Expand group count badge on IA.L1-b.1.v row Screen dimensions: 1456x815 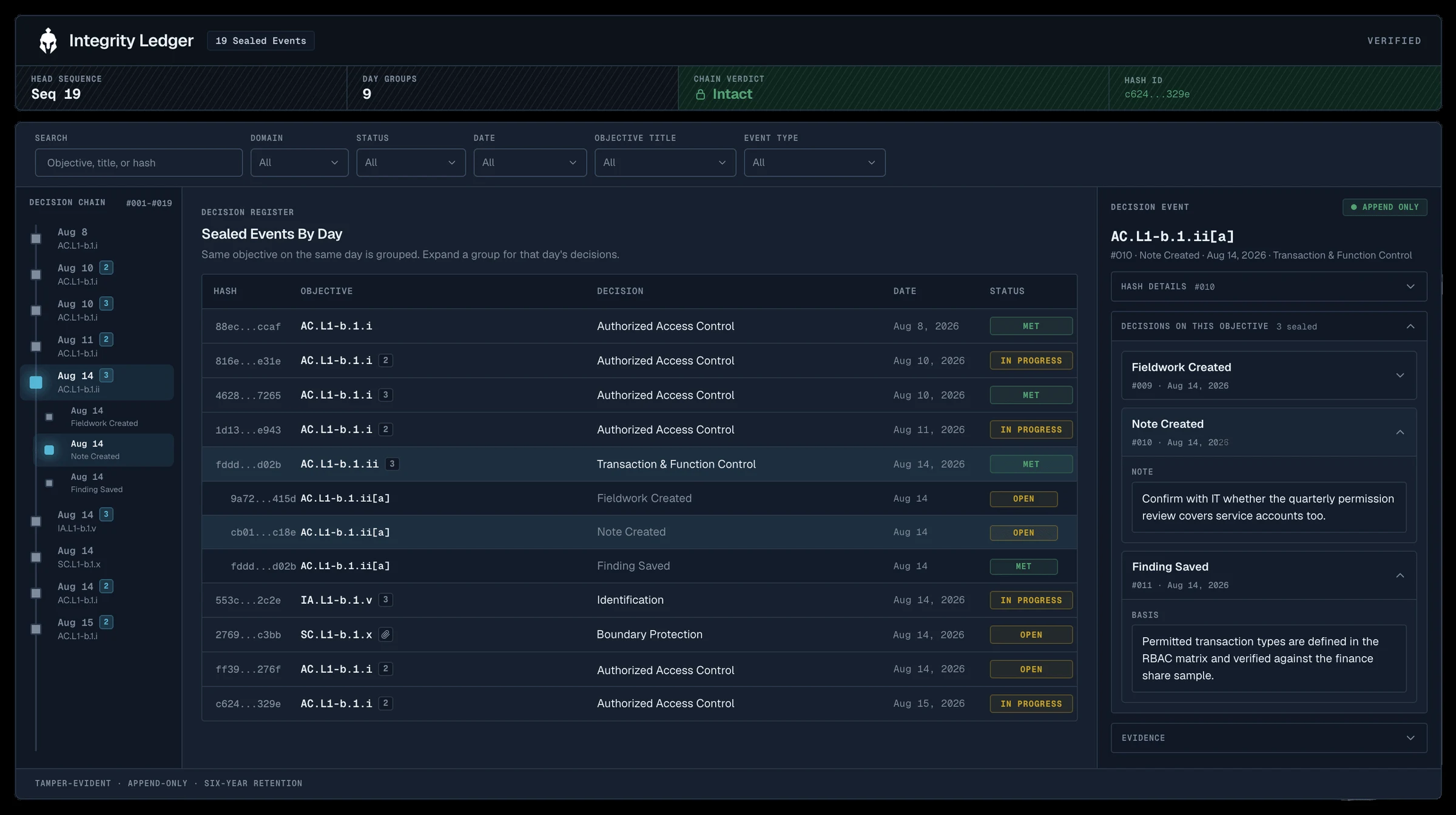pos(385,600)
